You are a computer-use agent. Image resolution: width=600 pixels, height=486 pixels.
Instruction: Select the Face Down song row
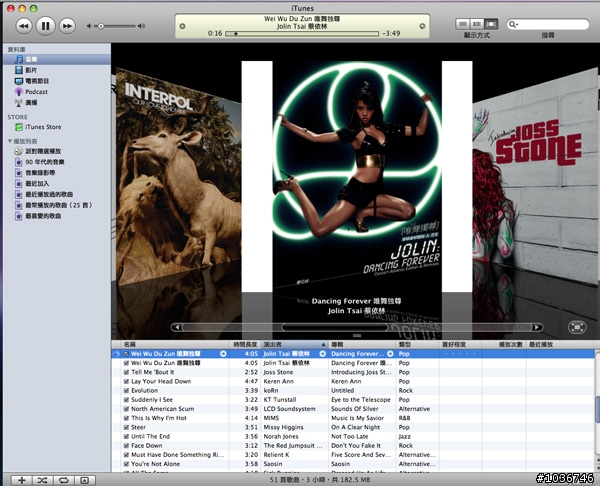coord(352,446)
